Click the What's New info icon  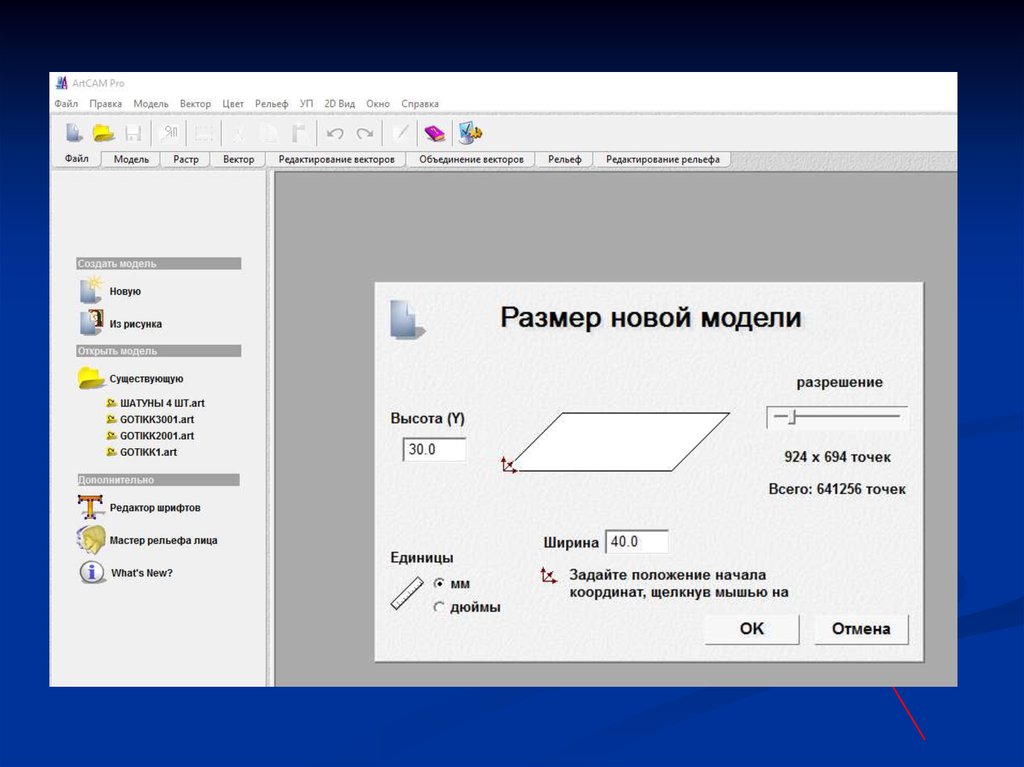91,573
